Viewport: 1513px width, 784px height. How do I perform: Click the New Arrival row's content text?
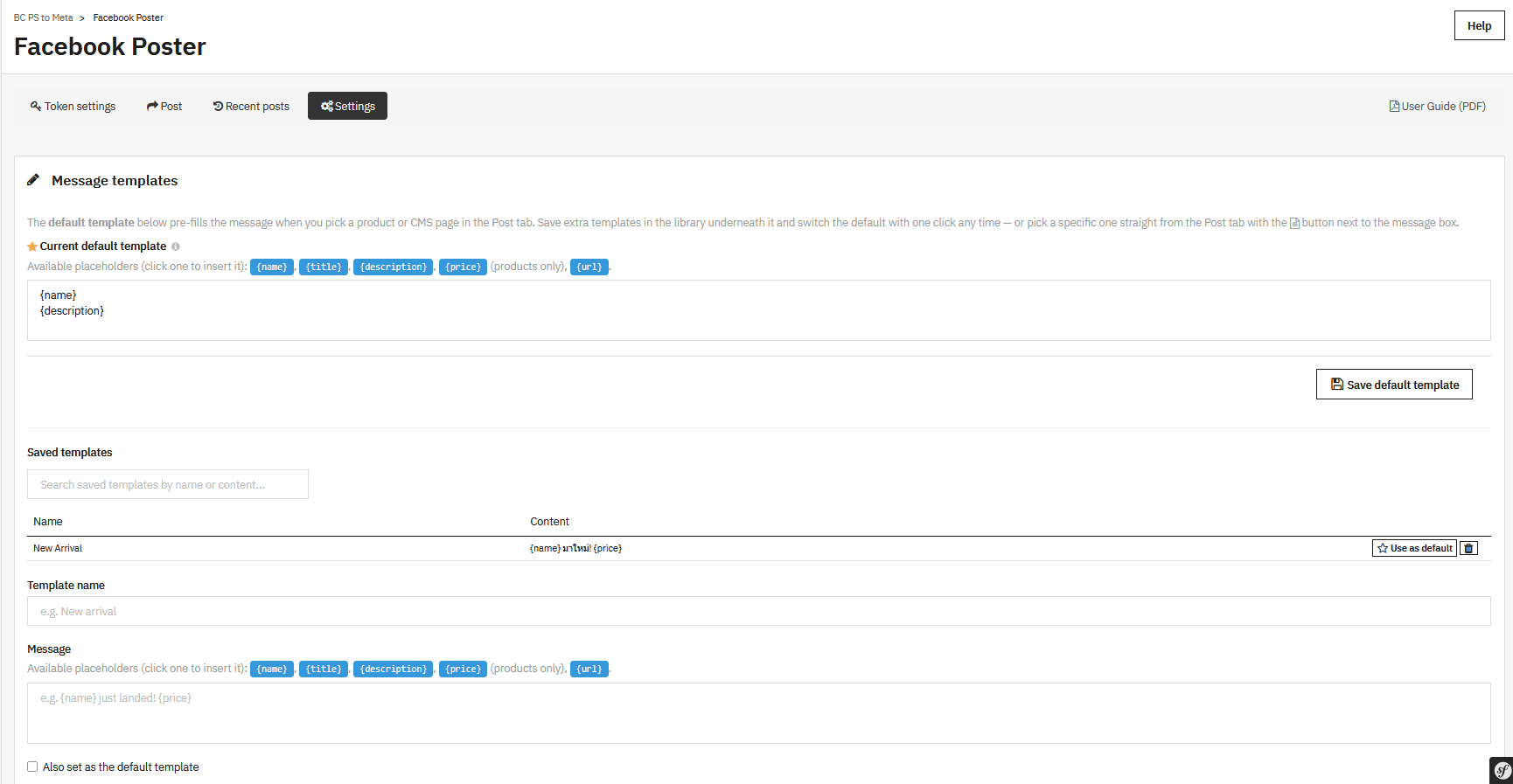(x=575, y=548)
